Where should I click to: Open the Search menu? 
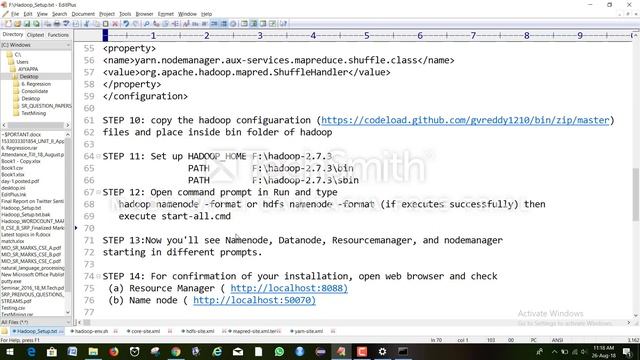click(59, 14)
